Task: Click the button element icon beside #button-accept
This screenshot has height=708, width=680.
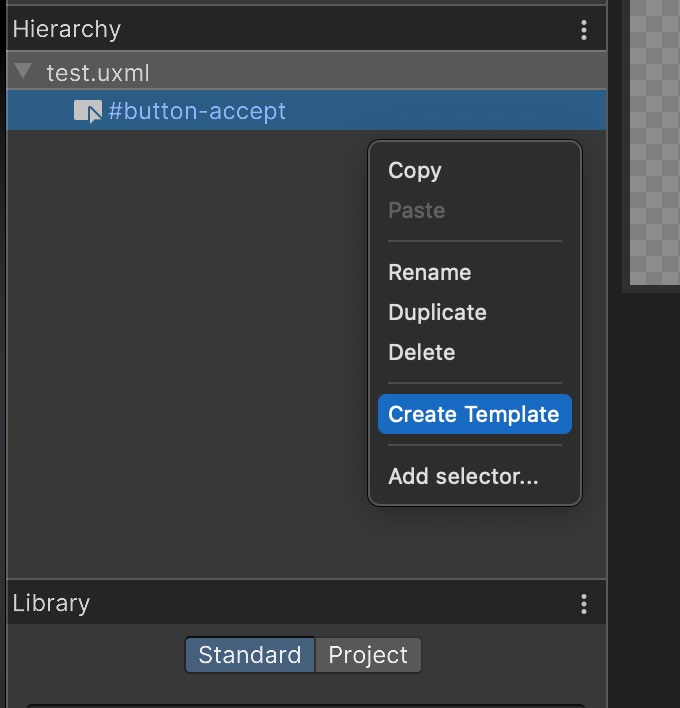Action: (x=88, y=111)
